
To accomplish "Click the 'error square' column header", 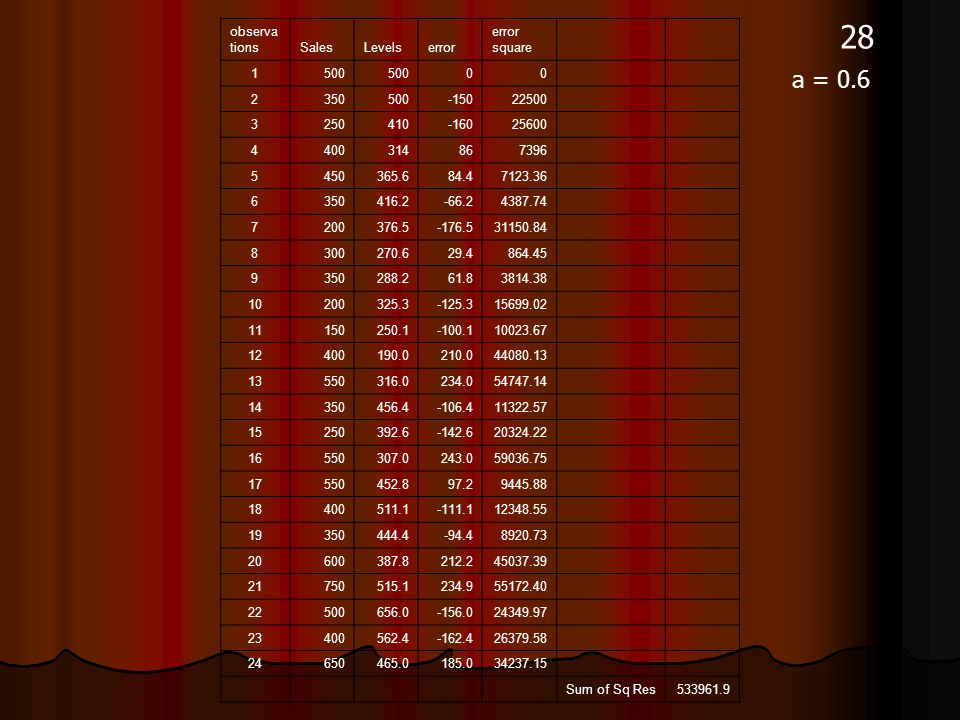I will coord(511,39).
